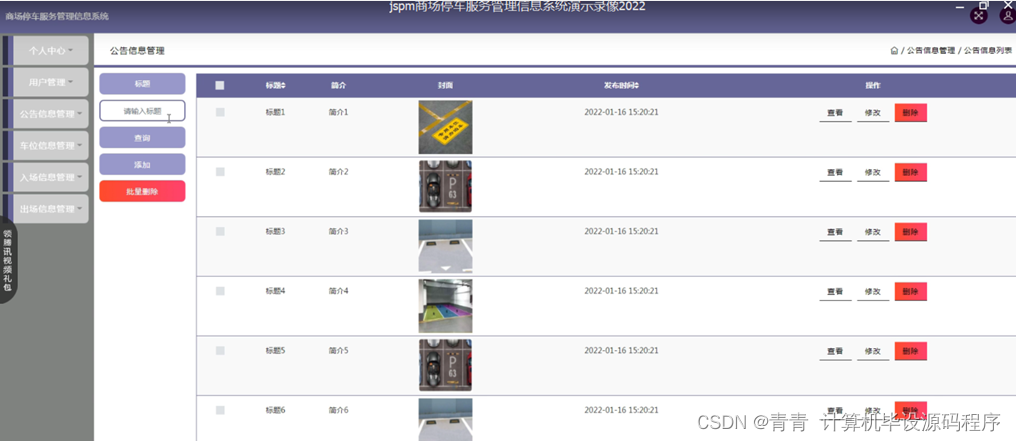Click 修改 for row 标题4

click(x=873, y=291)
